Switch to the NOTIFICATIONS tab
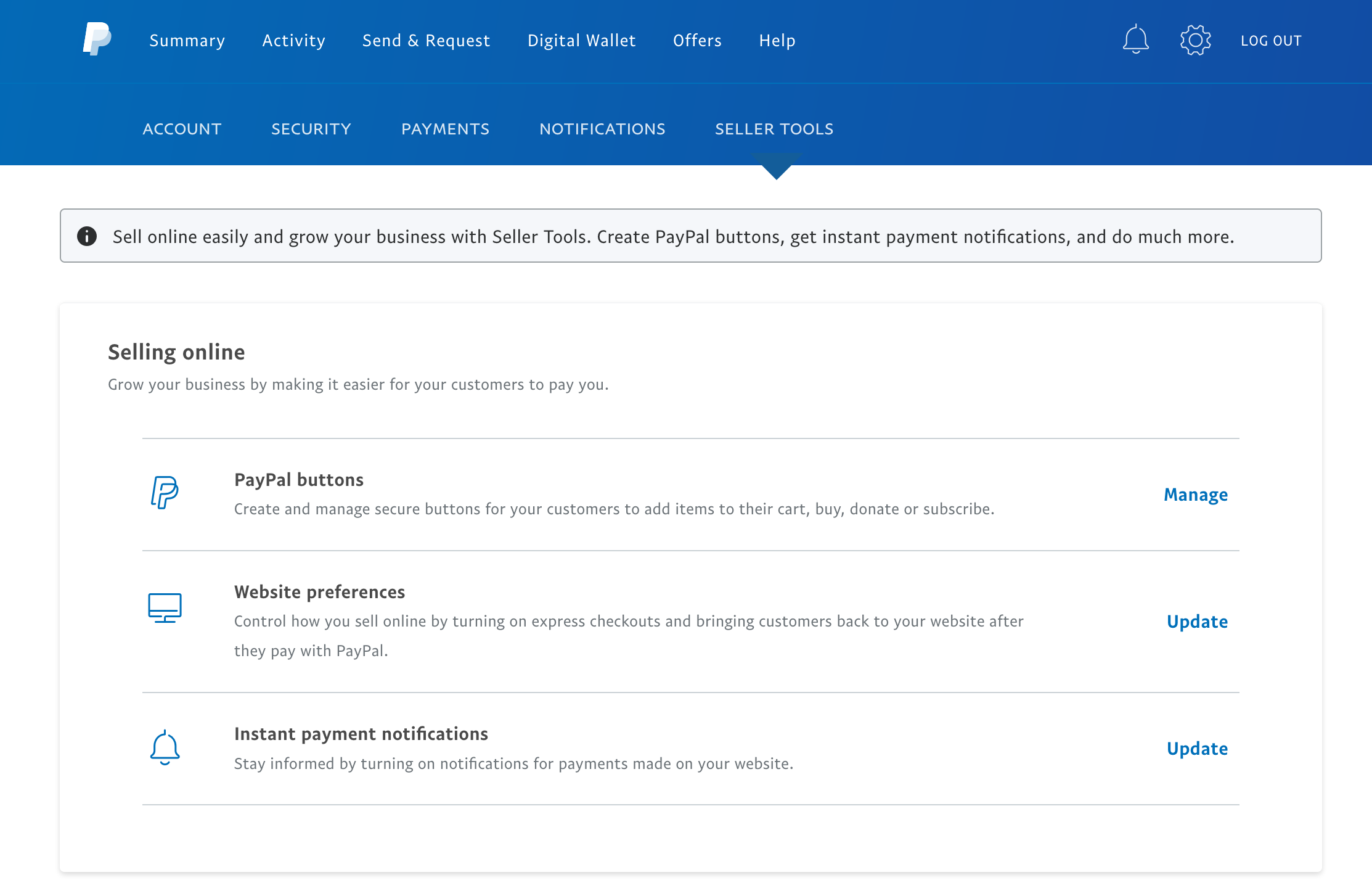Image resolution: width=1372 pixels, height=888 pixels. 602,129
